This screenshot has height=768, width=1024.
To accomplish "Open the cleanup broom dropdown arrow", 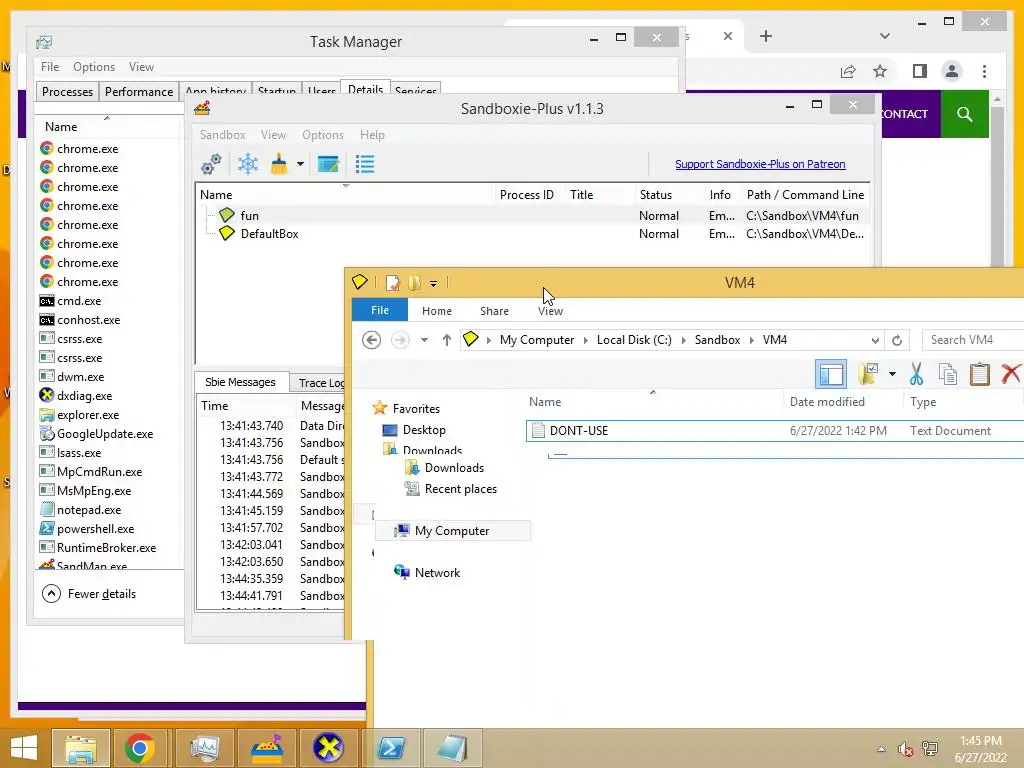I will coord(300,164).
